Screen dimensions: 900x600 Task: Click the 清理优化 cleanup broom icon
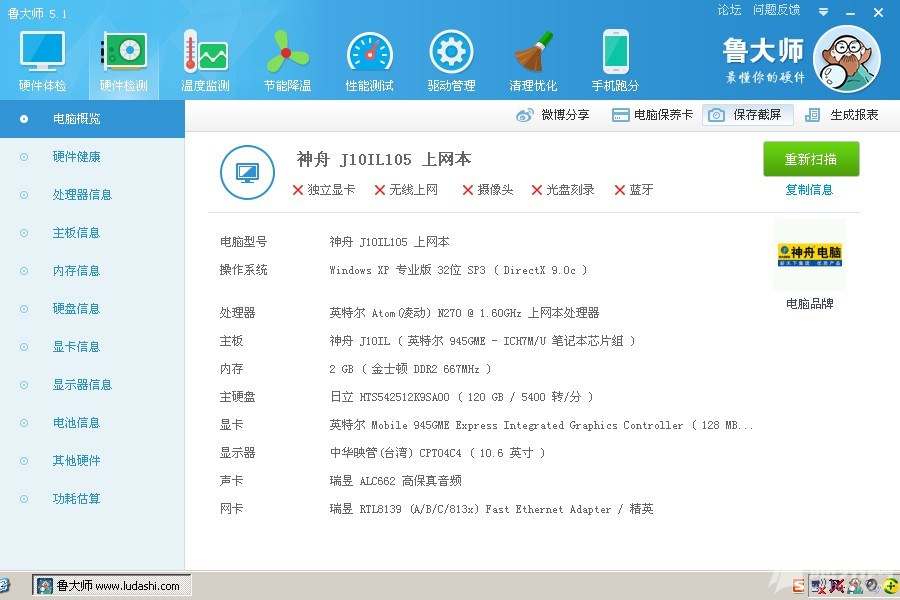(533, 60)
